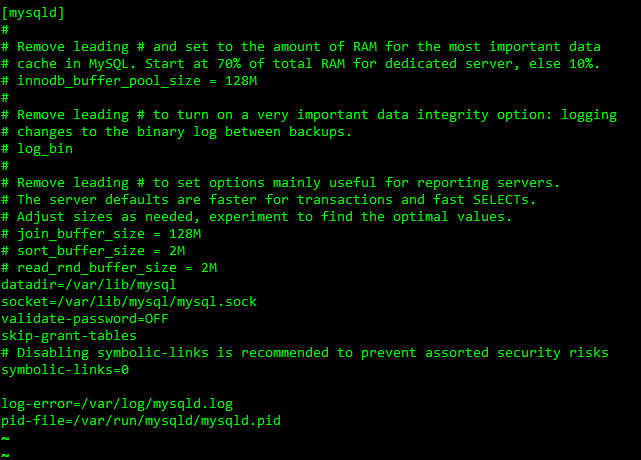This screenshot has width=641, height=460.
Task: Click the word RAM in first comment
Action: [365, 47]
